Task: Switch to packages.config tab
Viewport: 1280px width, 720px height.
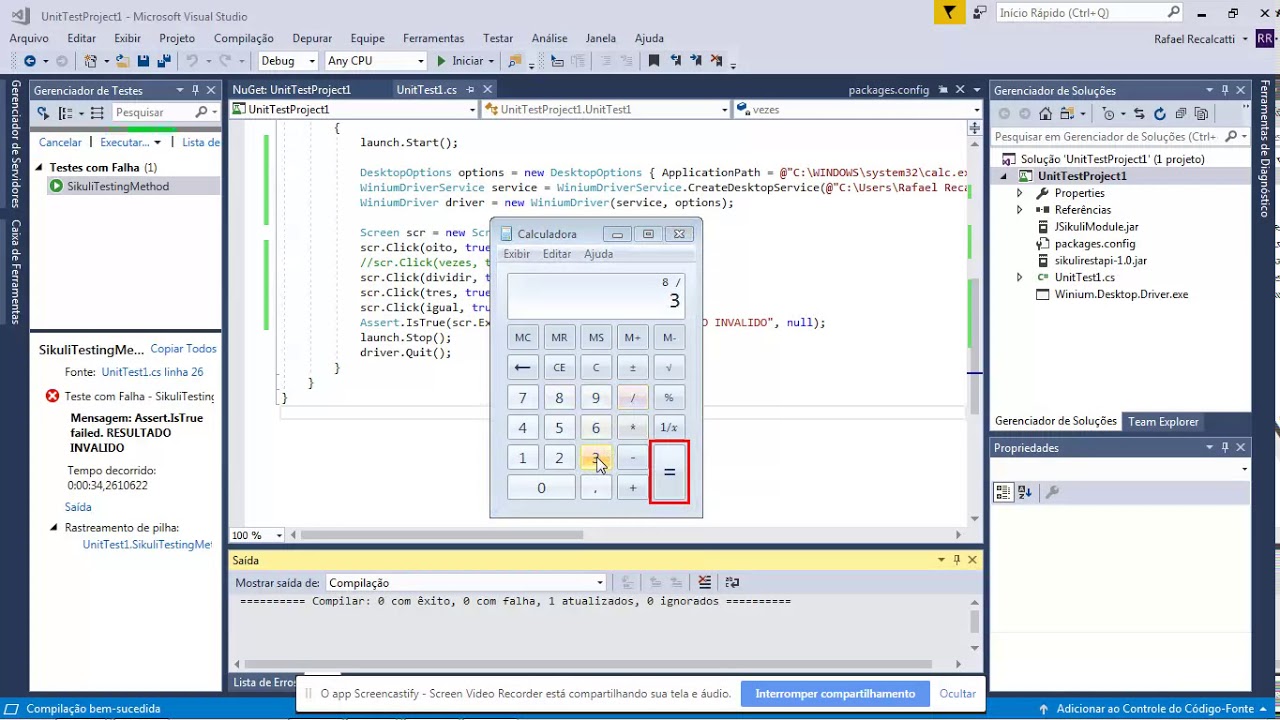Action: tap(889, 90)
